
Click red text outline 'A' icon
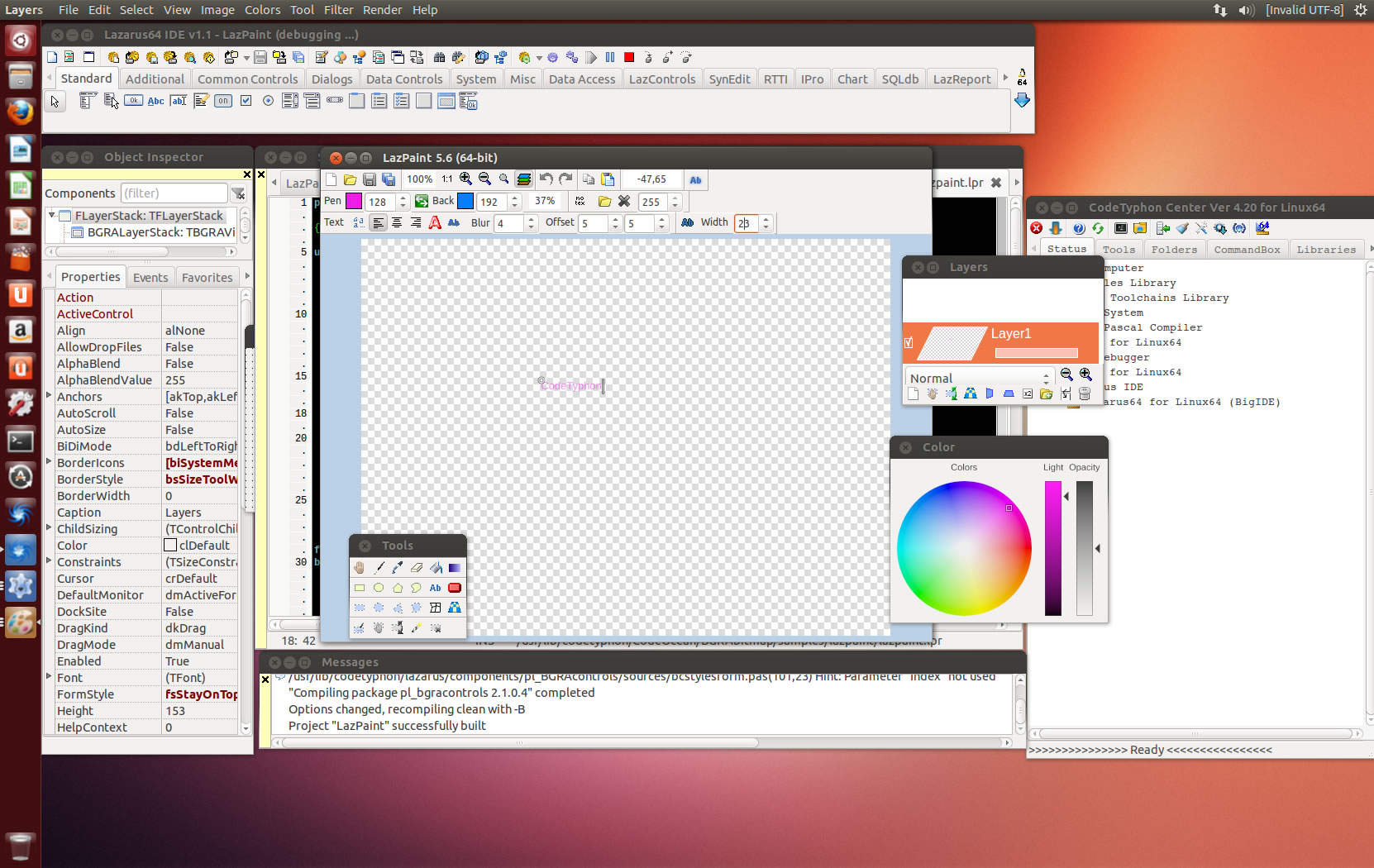click(x=435, y=222)
